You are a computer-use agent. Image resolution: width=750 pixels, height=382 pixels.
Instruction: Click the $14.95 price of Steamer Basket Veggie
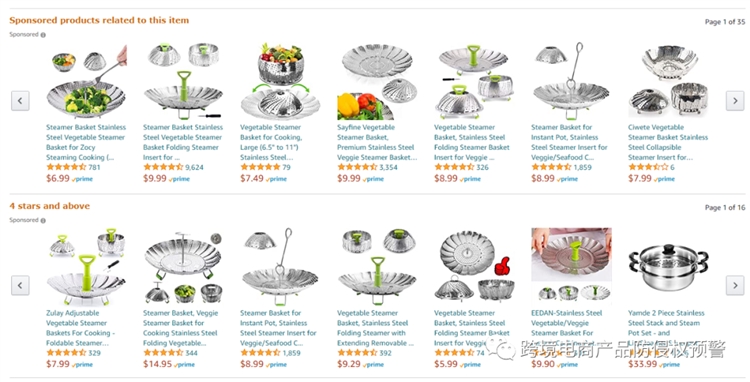(157, 364)
